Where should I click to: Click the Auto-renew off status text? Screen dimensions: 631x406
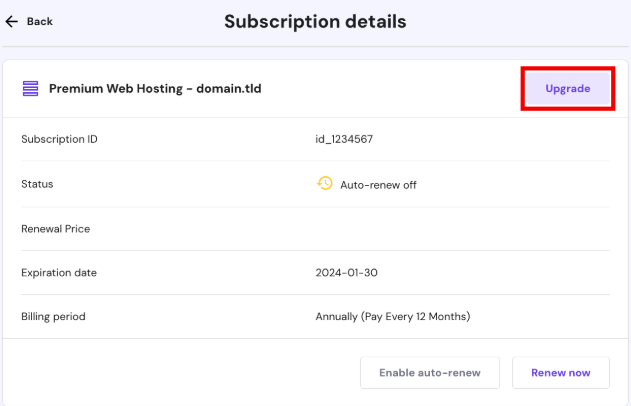click(x=378, y=185)
